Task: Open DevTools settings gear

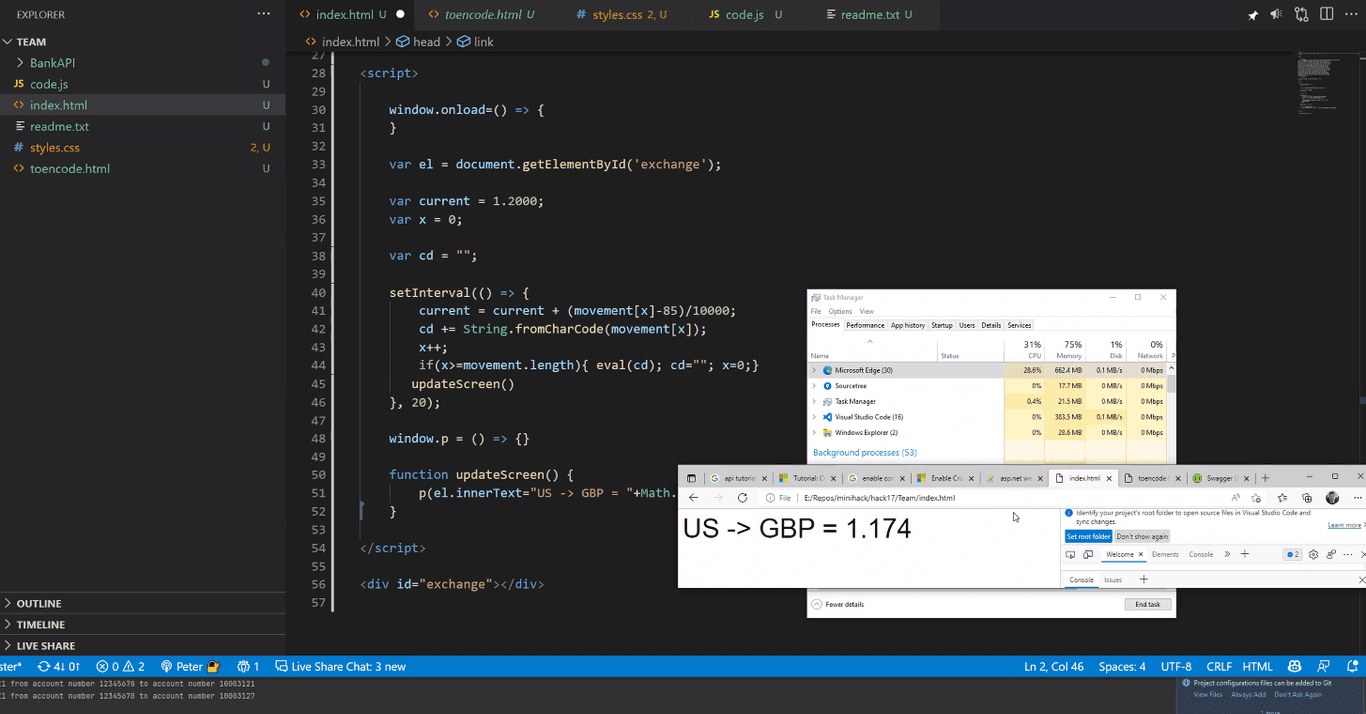Action: point(1313,555)
